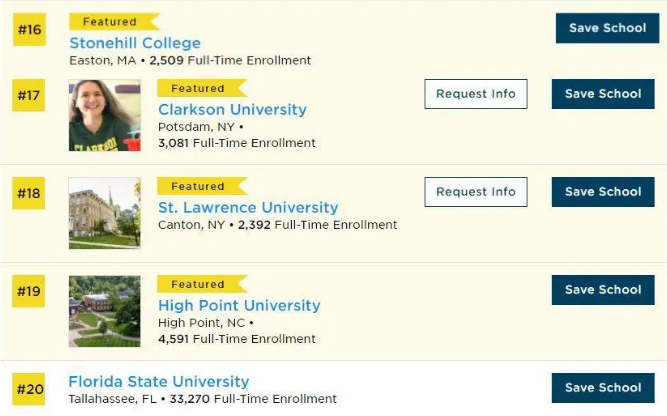Request Info for Clarkson University
Image resolution: width=667 pixels, height=416 pixels.
pyautogui.click(x=476, y=94)
